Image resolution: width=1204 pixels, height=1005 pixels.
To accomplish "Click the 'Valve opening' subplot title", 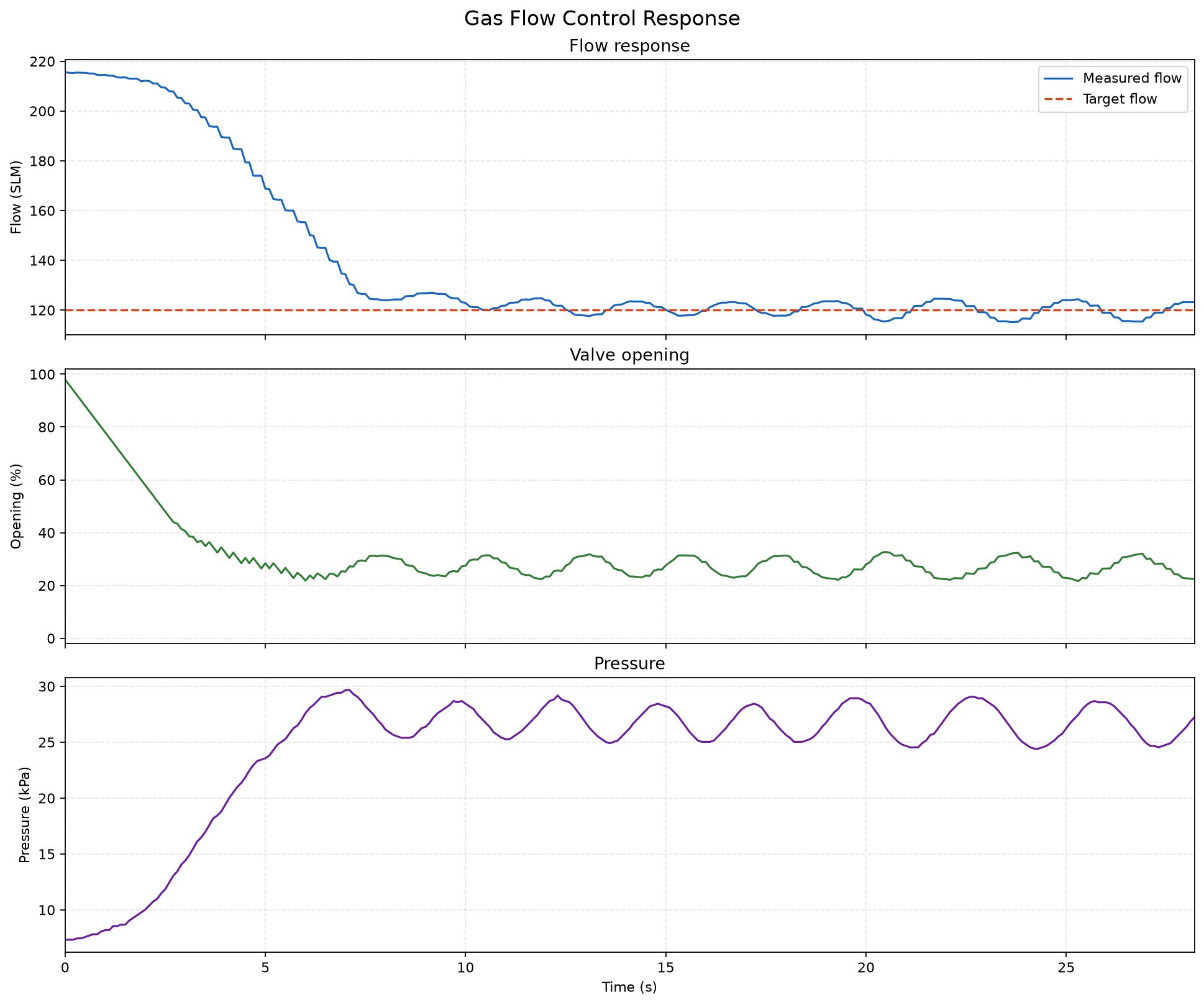I will 629,355.
